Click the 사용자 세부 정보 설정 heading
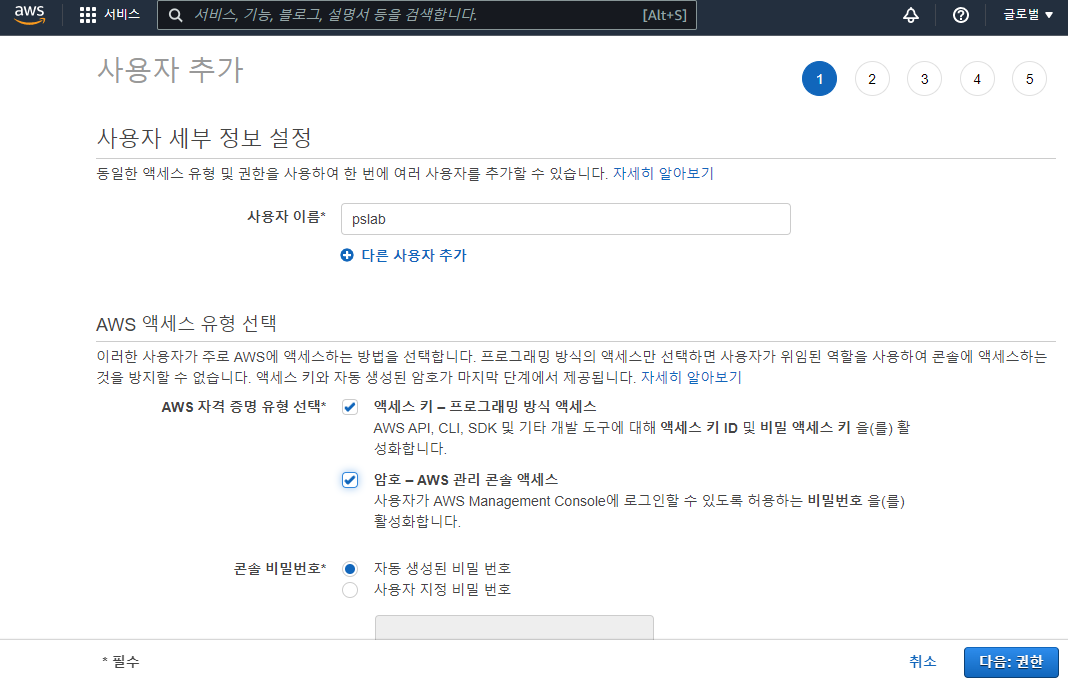 [x=204, y=138]
